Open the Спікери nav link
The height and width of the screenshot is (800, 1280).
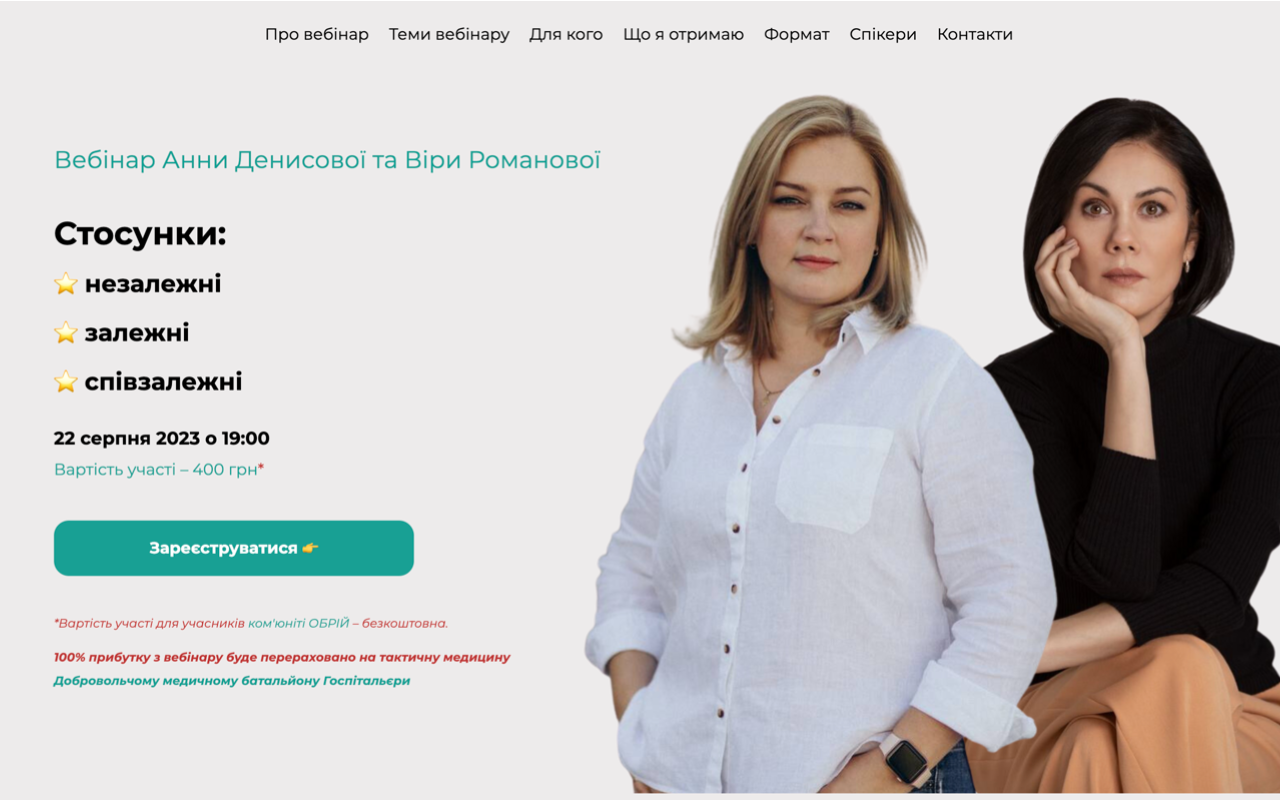coord(883,34)
